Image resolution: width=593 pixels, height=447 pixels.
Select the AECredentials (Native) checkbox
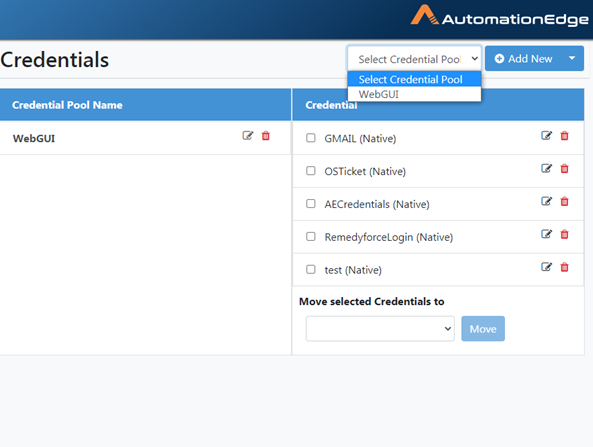point(310,203)
